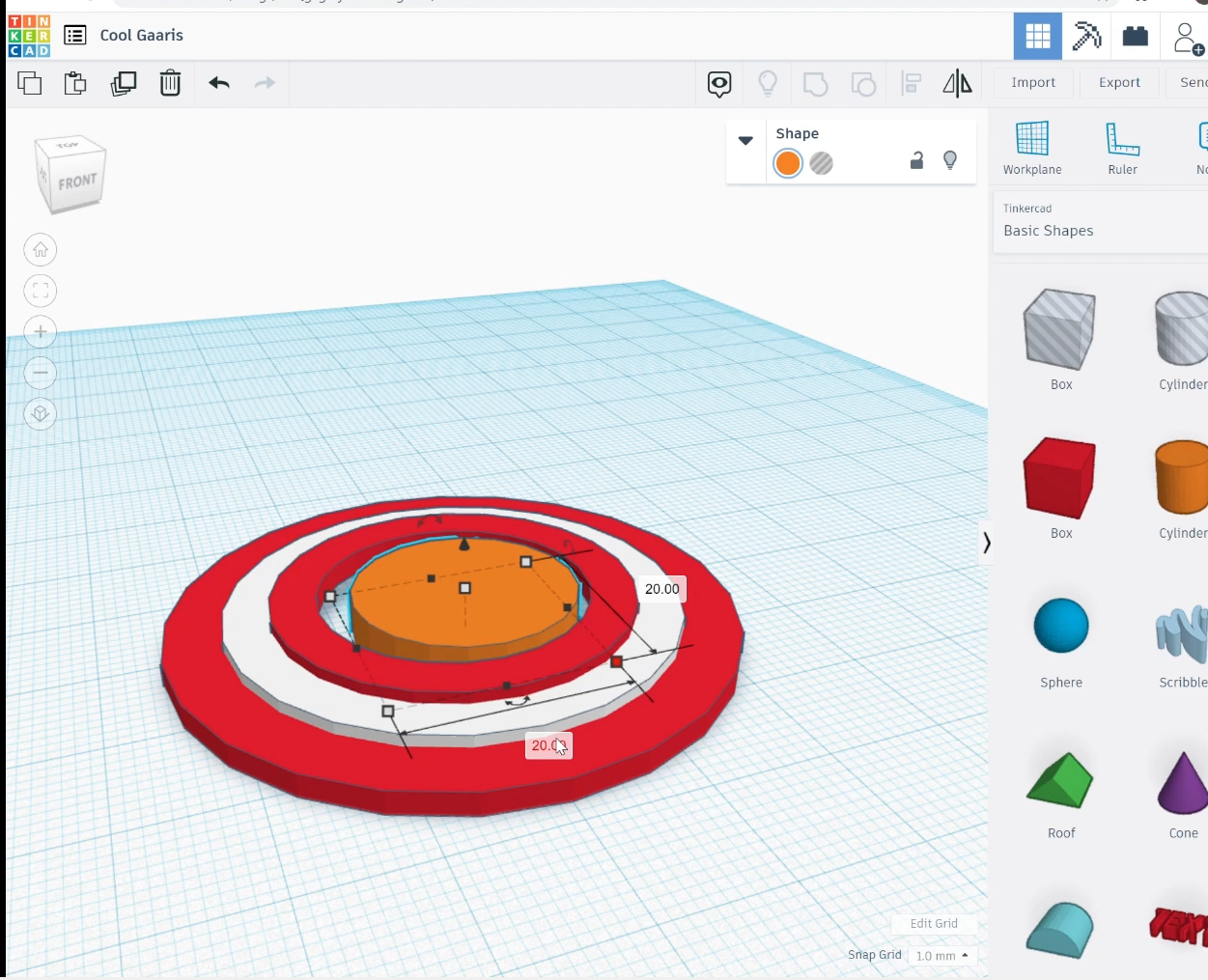Click the design name Cool Gaaris
The width and height of the screenshot is (1208, 980).
click(142, 35)
